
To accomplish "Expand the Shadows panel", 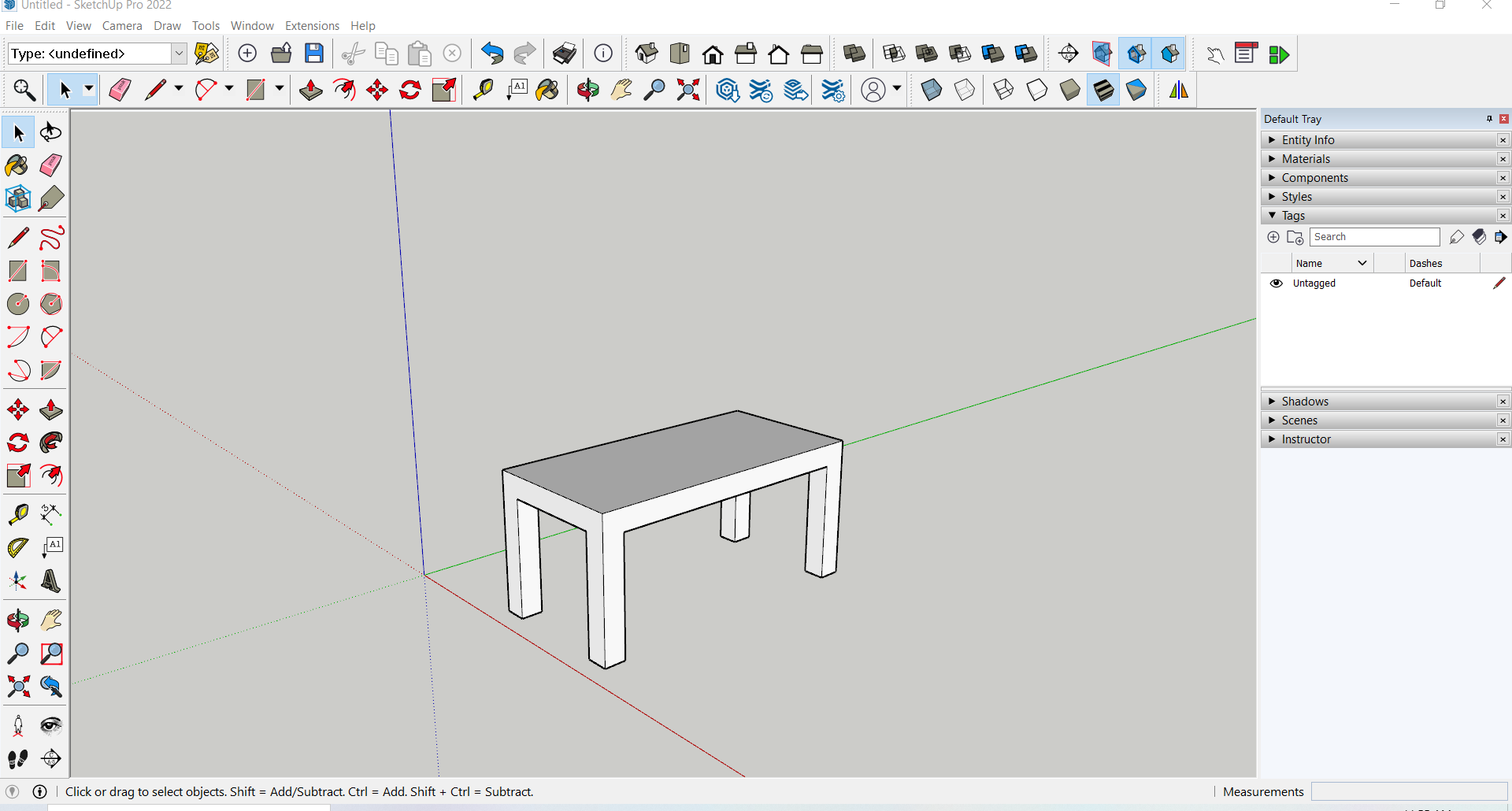I will tap(1271, 402).
